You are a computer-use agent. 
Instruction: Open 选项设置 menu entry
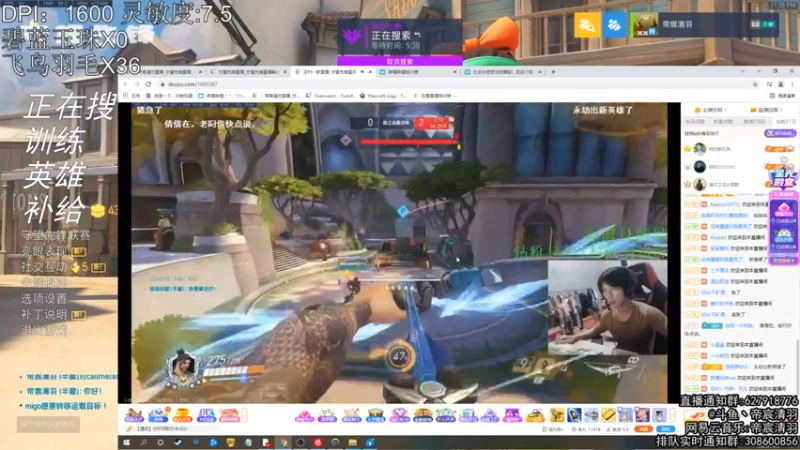44,298
